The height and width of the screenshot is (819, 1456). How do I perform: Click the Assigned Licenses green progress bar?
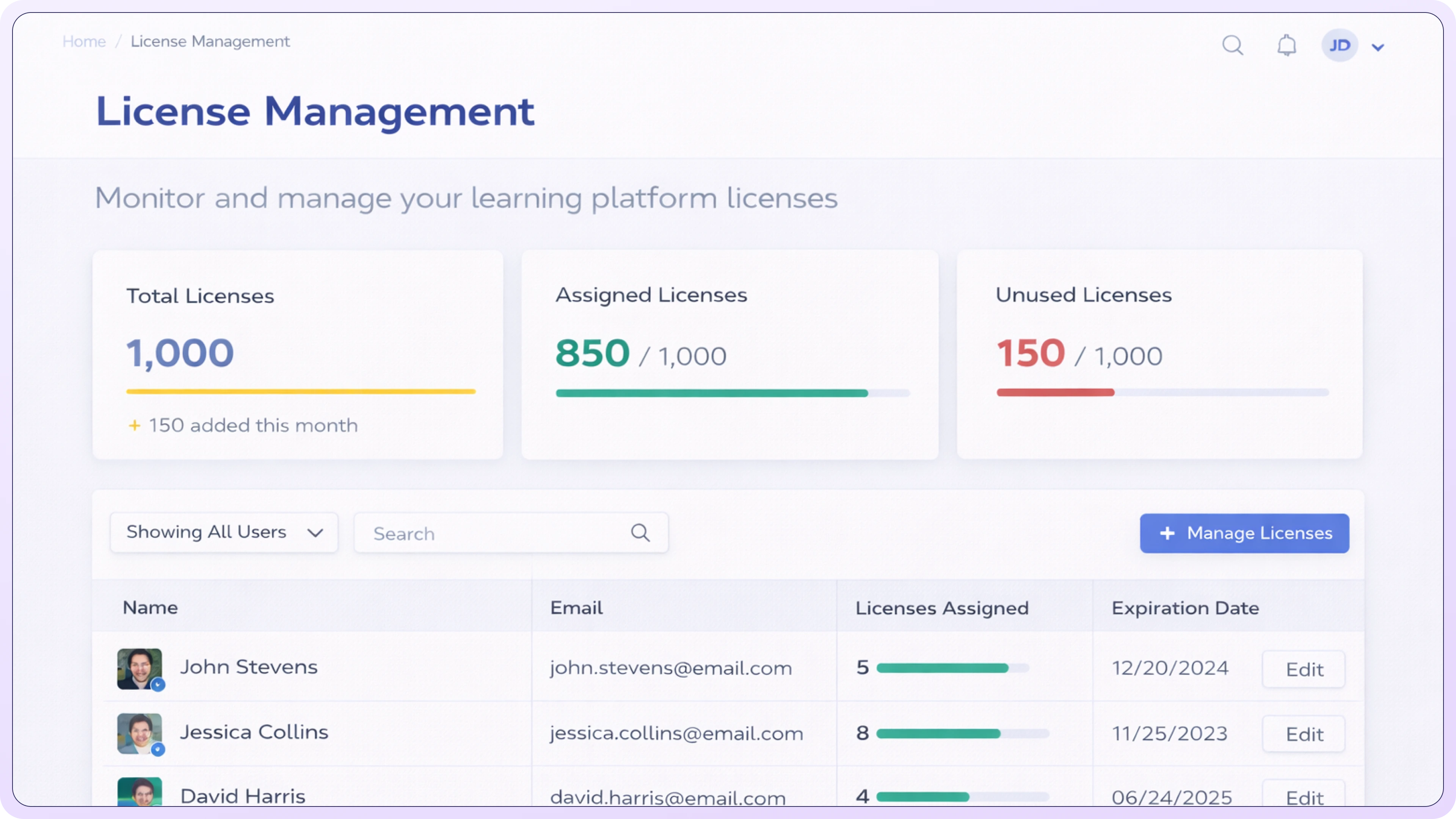pos(711,393)
